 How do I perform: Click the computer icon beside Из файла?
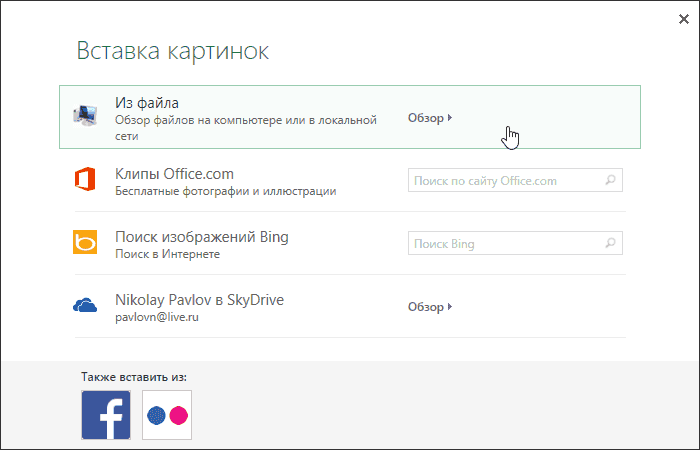point(85,116)
